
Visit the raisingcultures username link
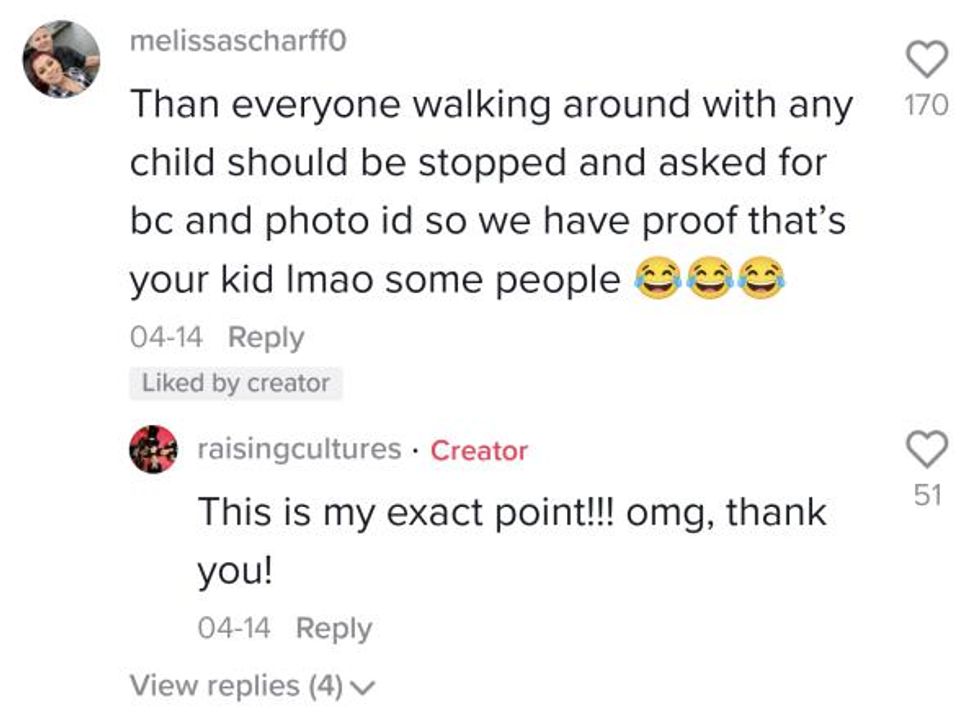pyautogui.click(x=299, y=449)
